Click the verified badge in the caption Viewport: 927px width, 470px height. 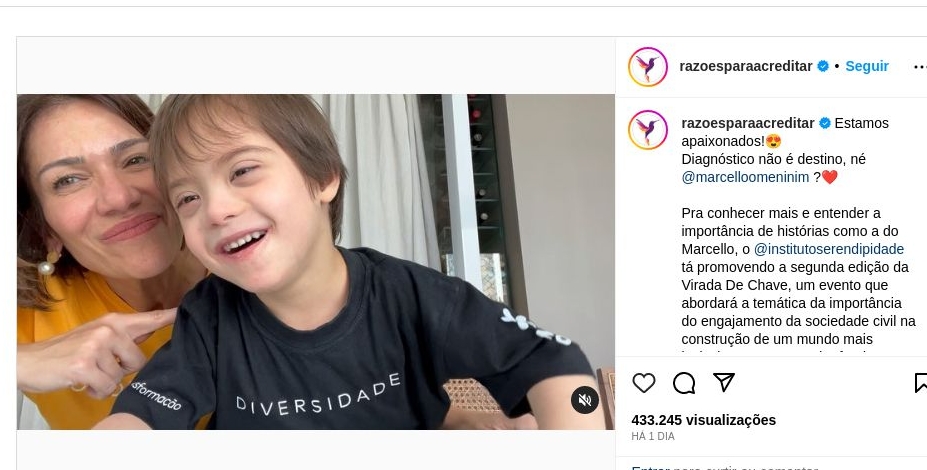[825, 123]
